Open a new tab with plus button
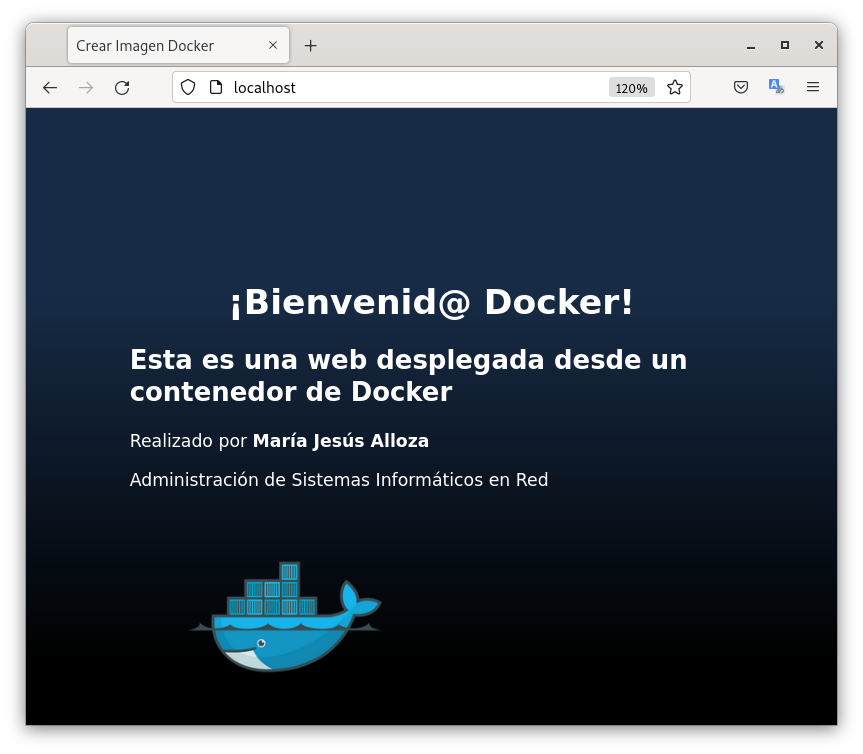This screenshot has height=754, width=863. click(310, 46)
